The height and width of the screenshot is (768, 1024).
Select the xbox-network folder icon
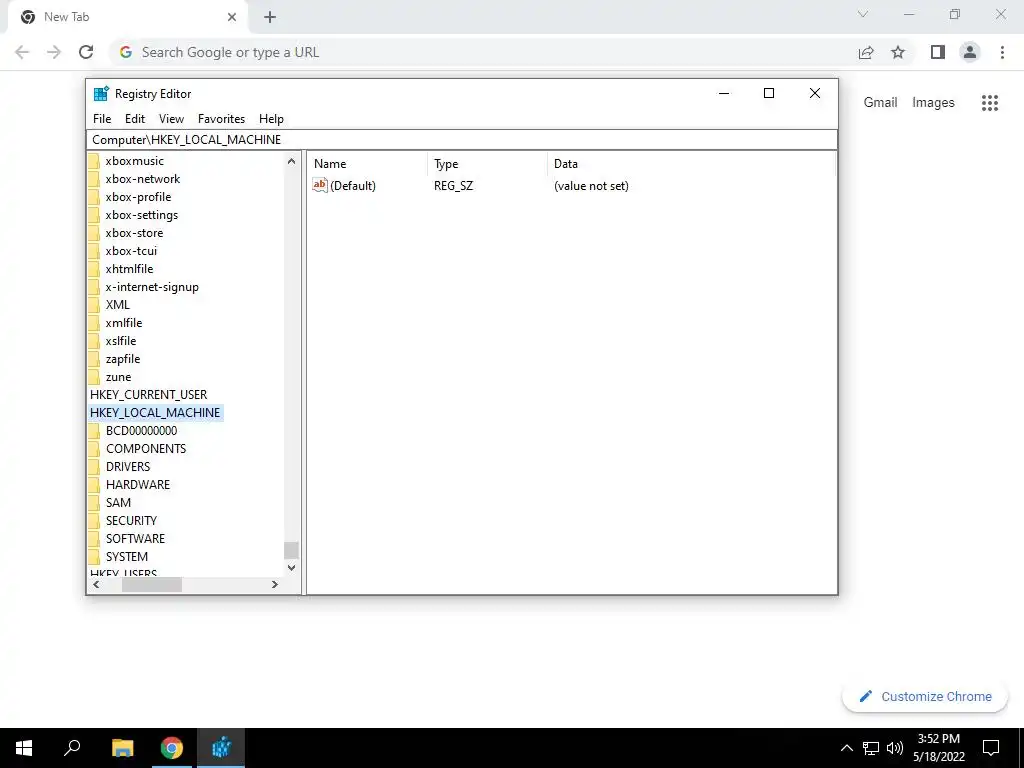(x=94, y=179)
